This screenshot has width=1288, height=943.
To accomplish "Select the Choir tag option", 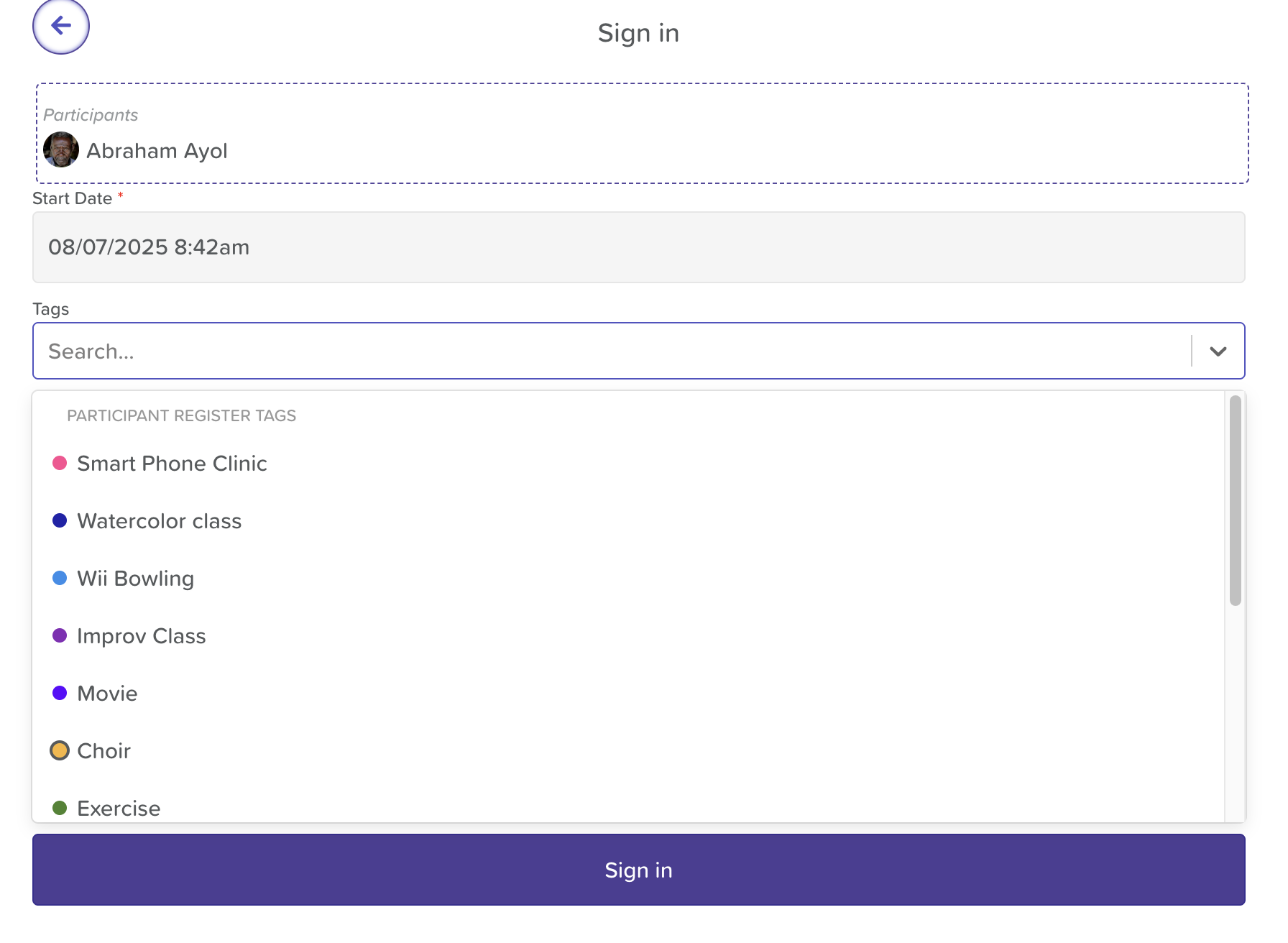I will [x=628, y=751].
